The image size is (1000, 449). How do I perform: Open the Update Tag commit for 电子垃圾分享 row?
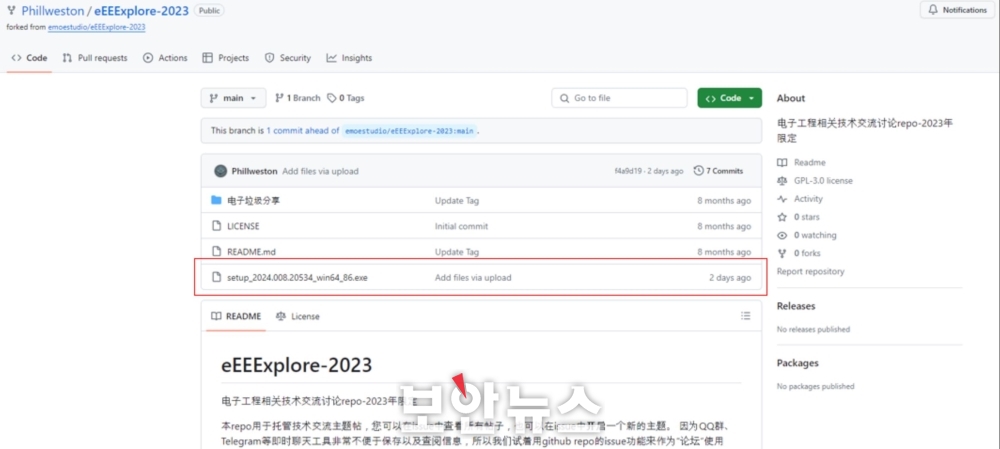[x=457, y=200]
